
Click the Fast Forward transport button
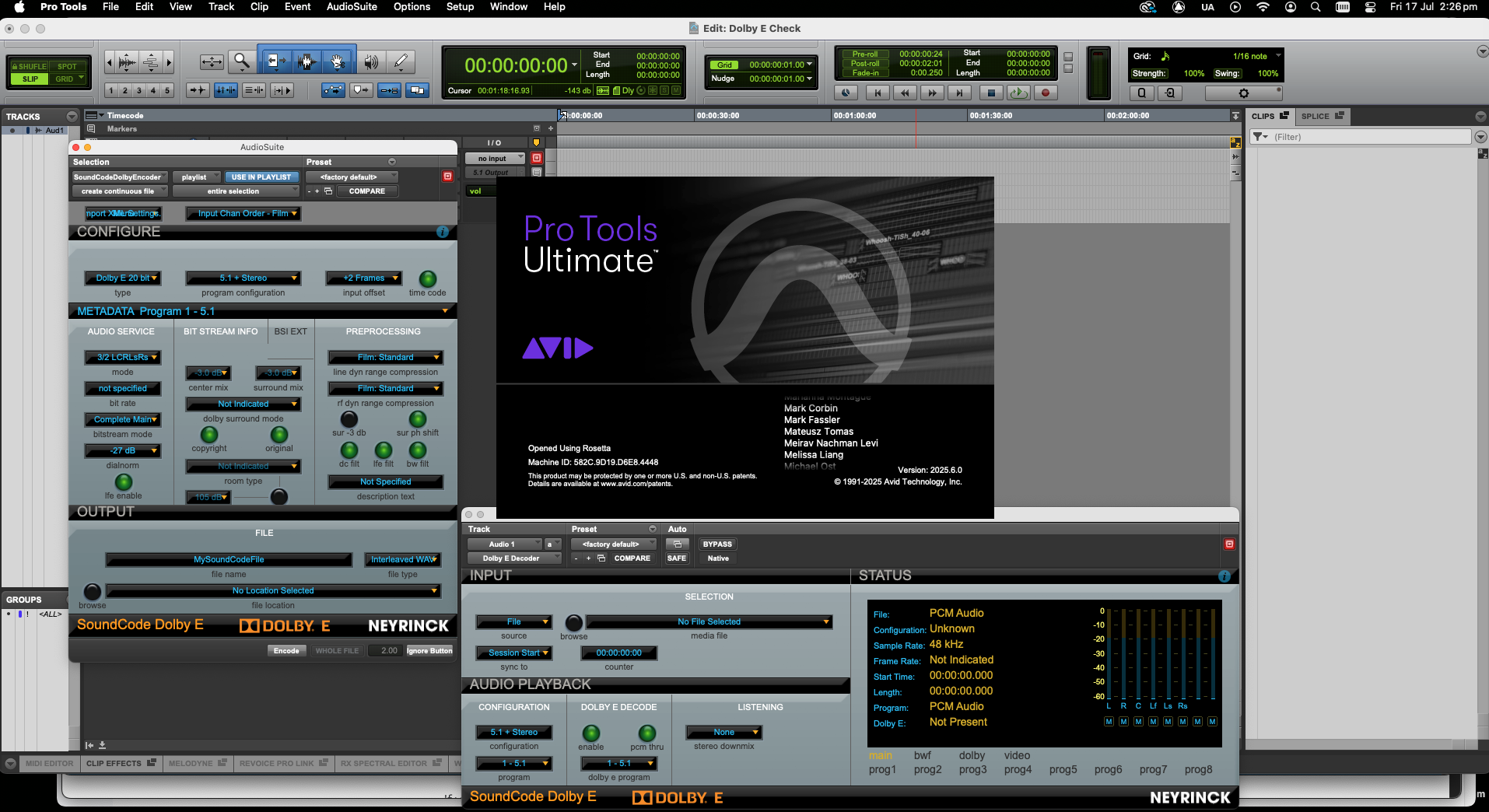(x=931, y=93)
